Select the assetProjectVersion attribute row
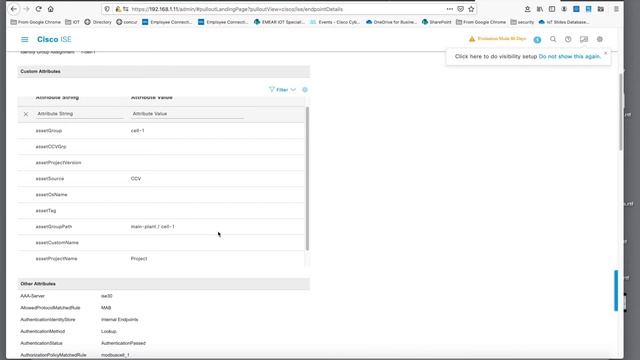Screen dimensions: 640x360 161,162
